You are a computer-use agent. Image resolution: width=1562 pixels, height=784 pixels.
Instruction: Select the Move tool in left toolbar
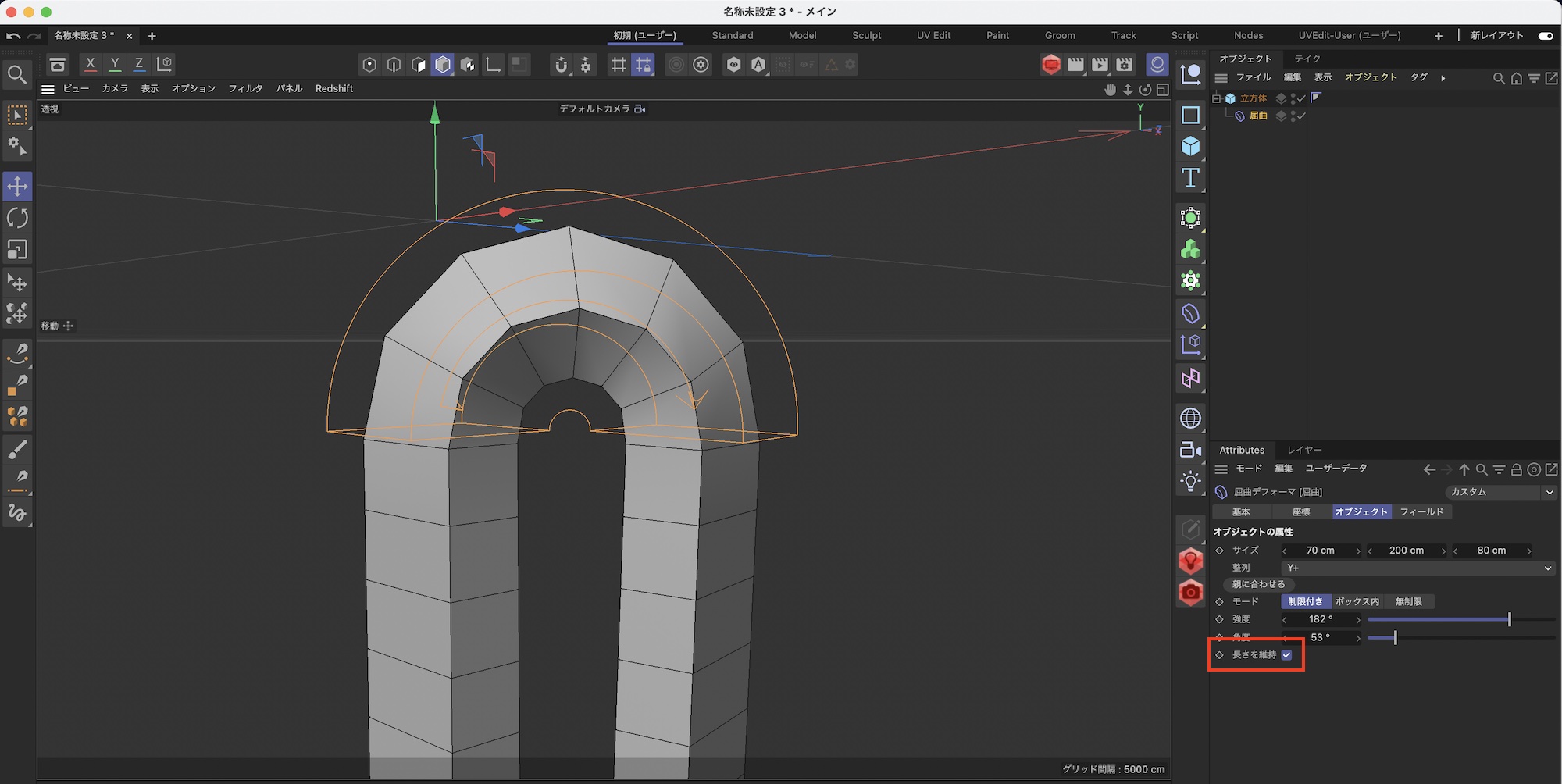(x=17, y=187)
